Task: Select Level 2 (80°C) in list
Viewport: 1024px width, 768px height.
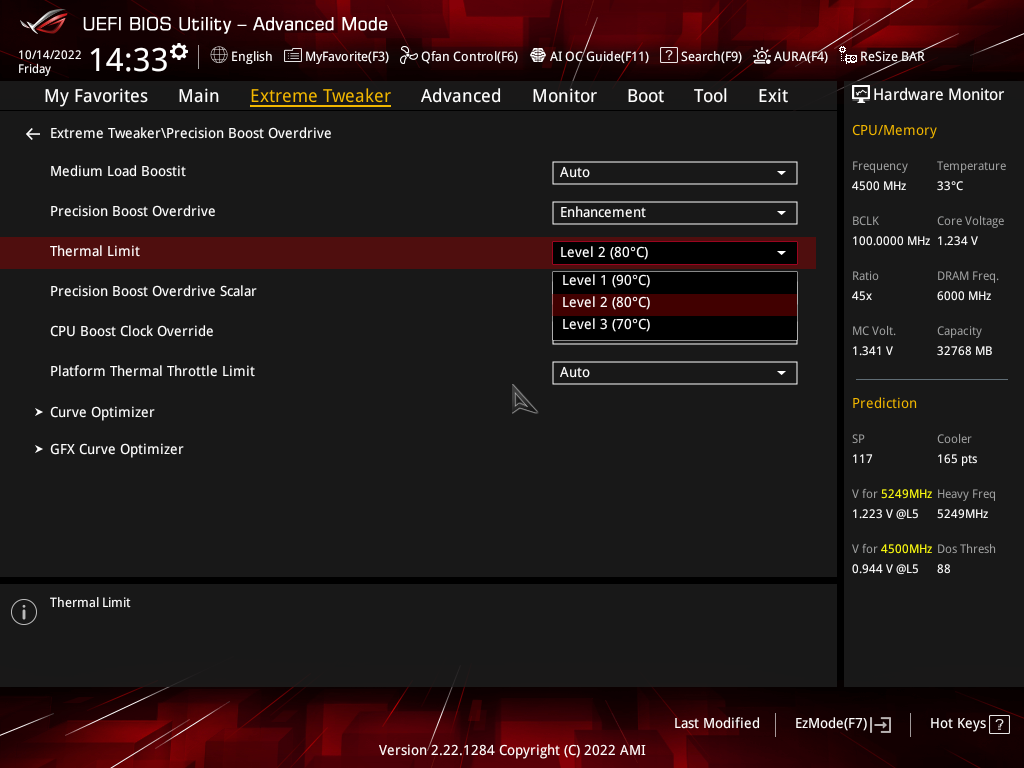Action: (x=675, y=303)
